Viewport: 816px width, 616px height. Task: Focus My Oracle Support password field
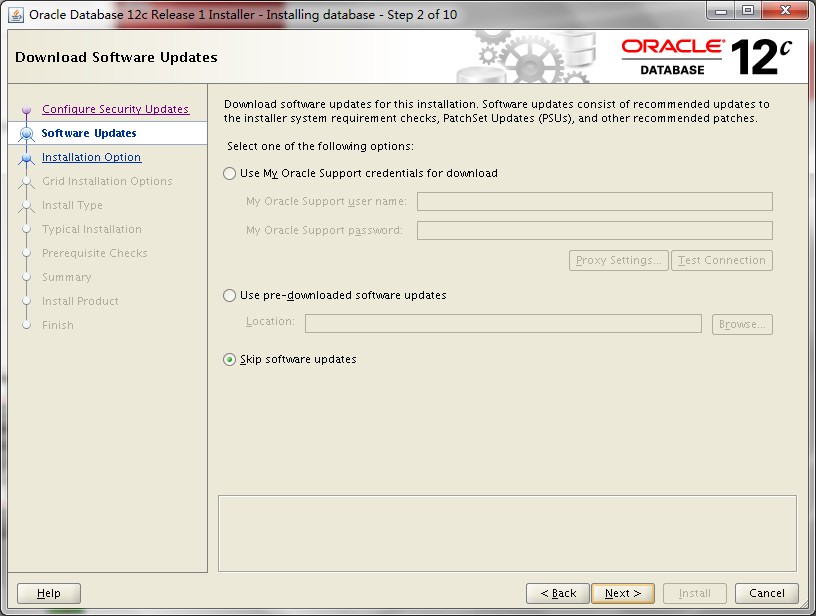(595, 230)
